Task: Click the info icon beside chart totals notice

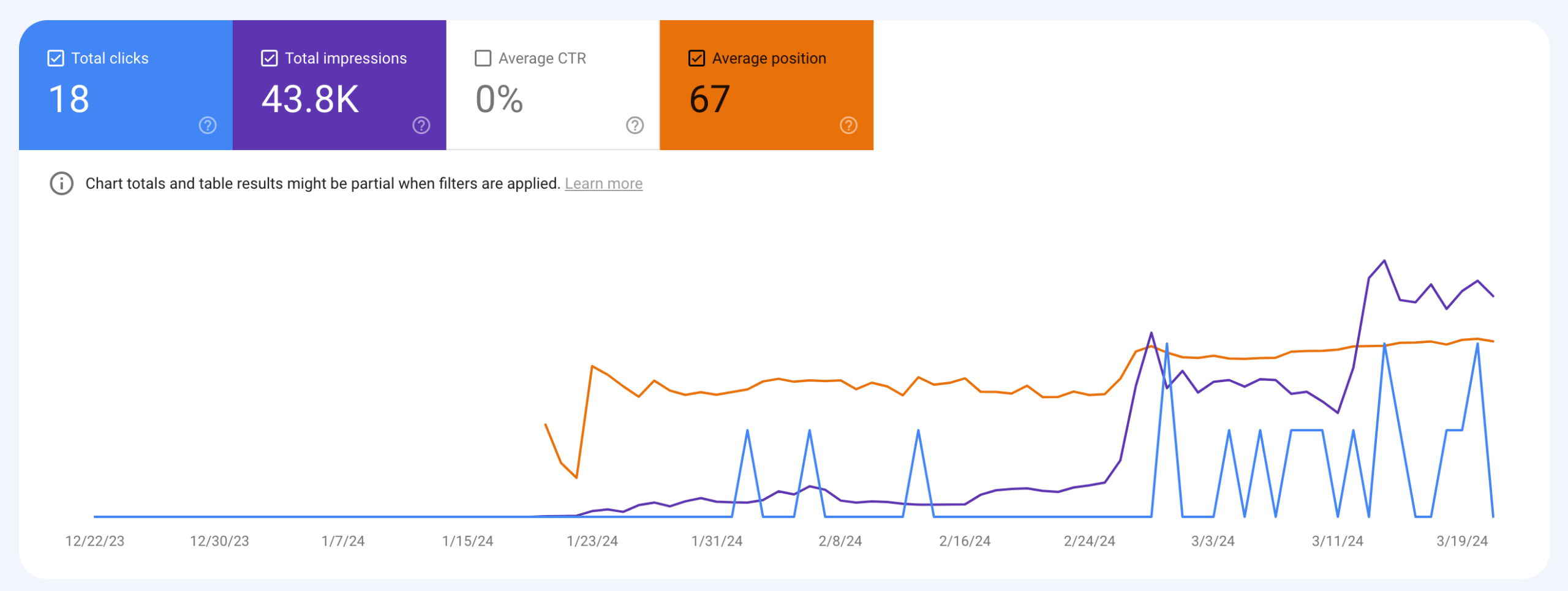Action: tap(61, 183)
